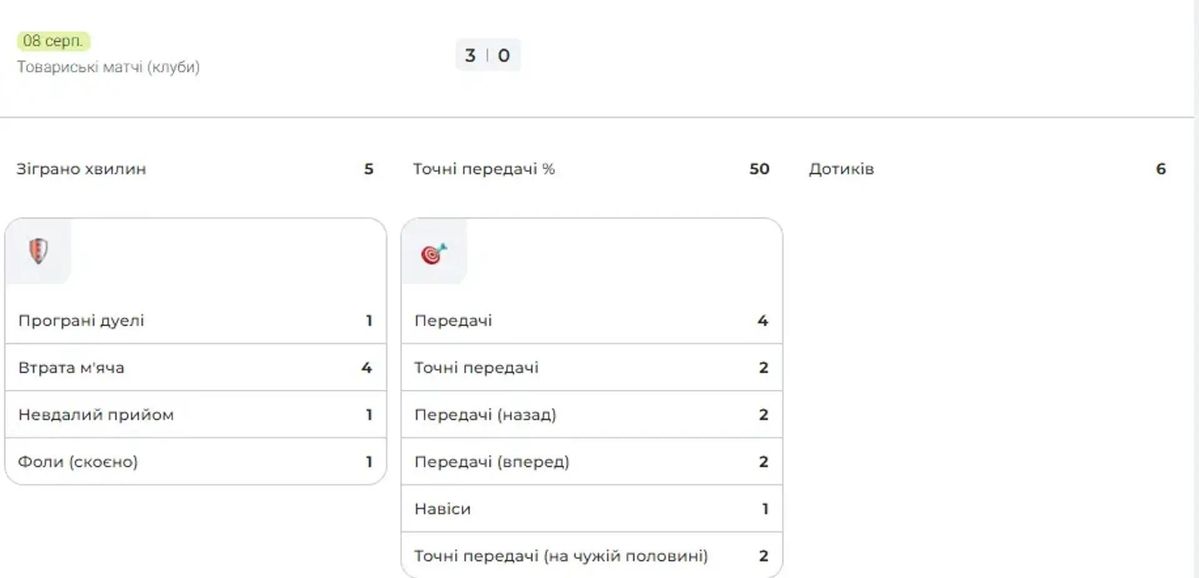
Task: Click the touches value 6
Action: coord(1161,169)
